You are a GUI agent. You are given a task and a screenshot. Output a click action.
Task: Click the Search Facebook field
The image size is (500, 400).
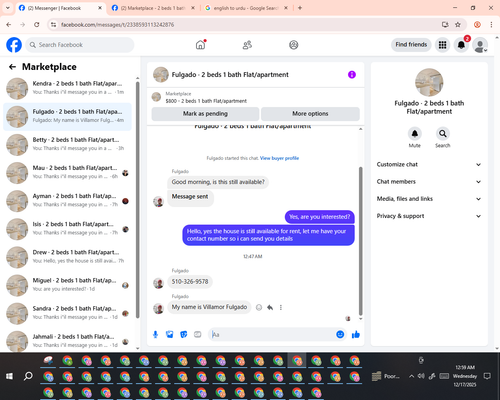click(80, 45)
